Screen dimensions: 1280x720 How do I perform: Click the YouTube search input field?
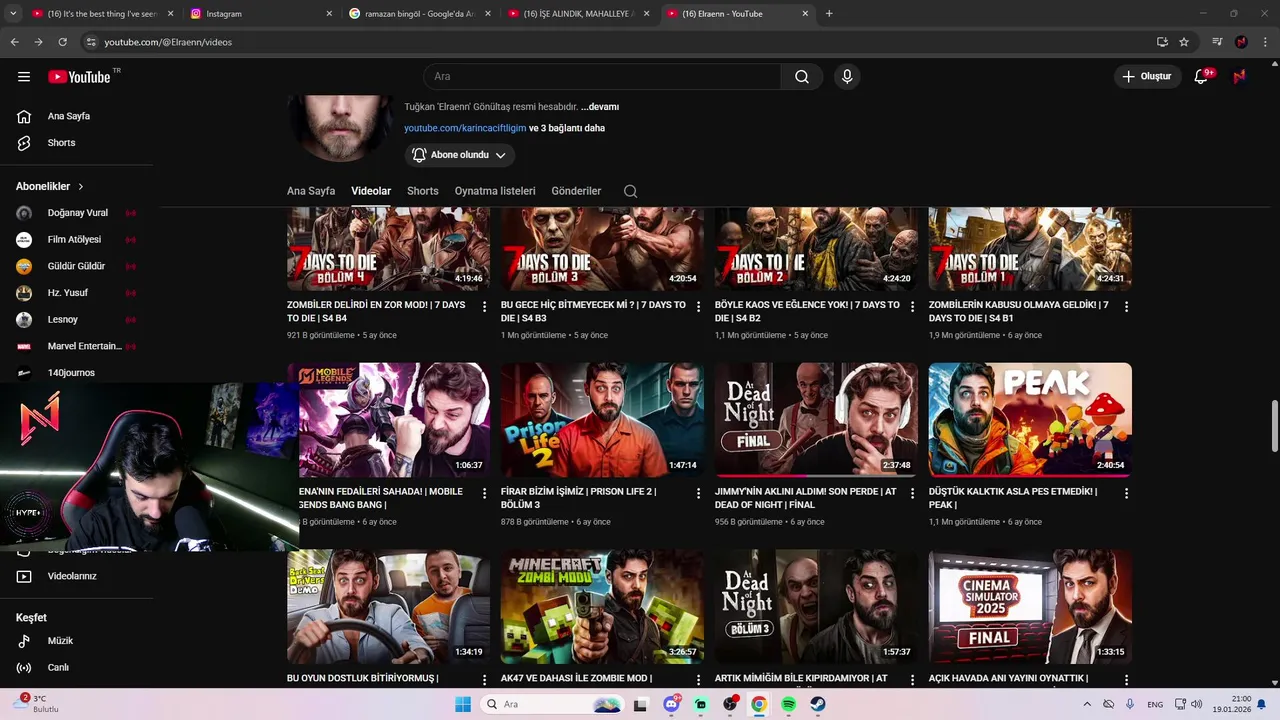[x=602, y=77]
